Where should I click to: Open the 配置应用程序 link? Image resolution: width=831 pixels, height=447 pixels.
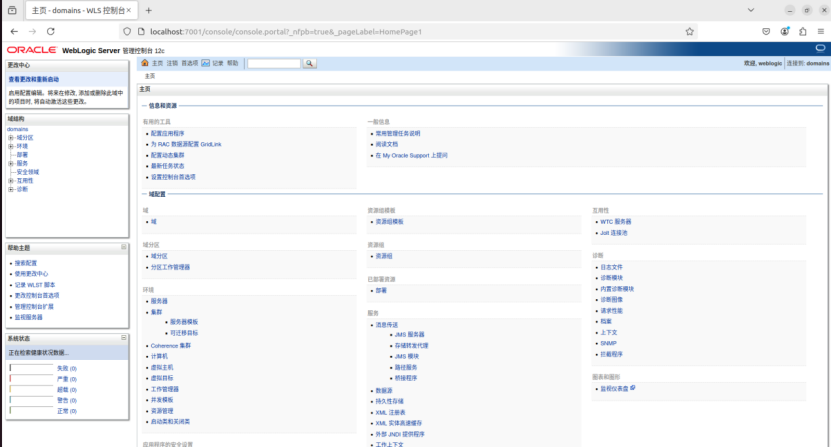167,133
